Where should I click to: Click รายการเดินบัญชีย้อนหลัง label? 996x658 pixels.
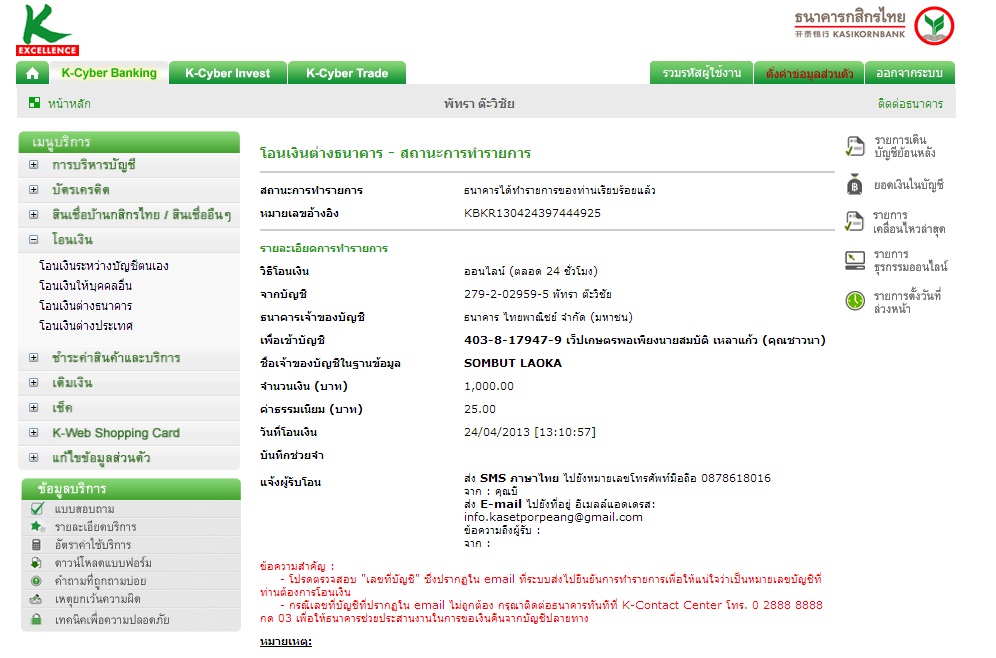point(905,146)
